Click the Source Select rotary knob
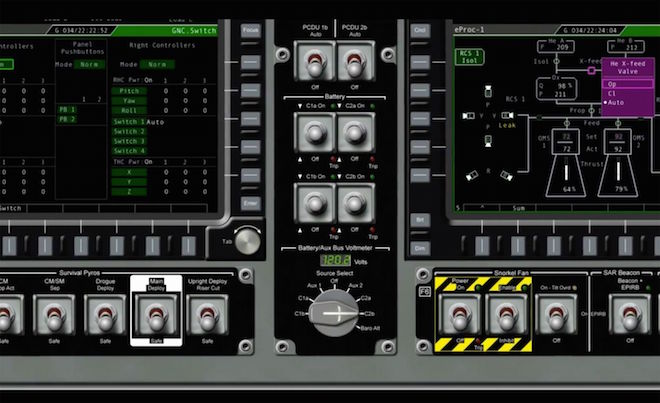The width and height of the screenshot is (660, 403). [334, 314]
